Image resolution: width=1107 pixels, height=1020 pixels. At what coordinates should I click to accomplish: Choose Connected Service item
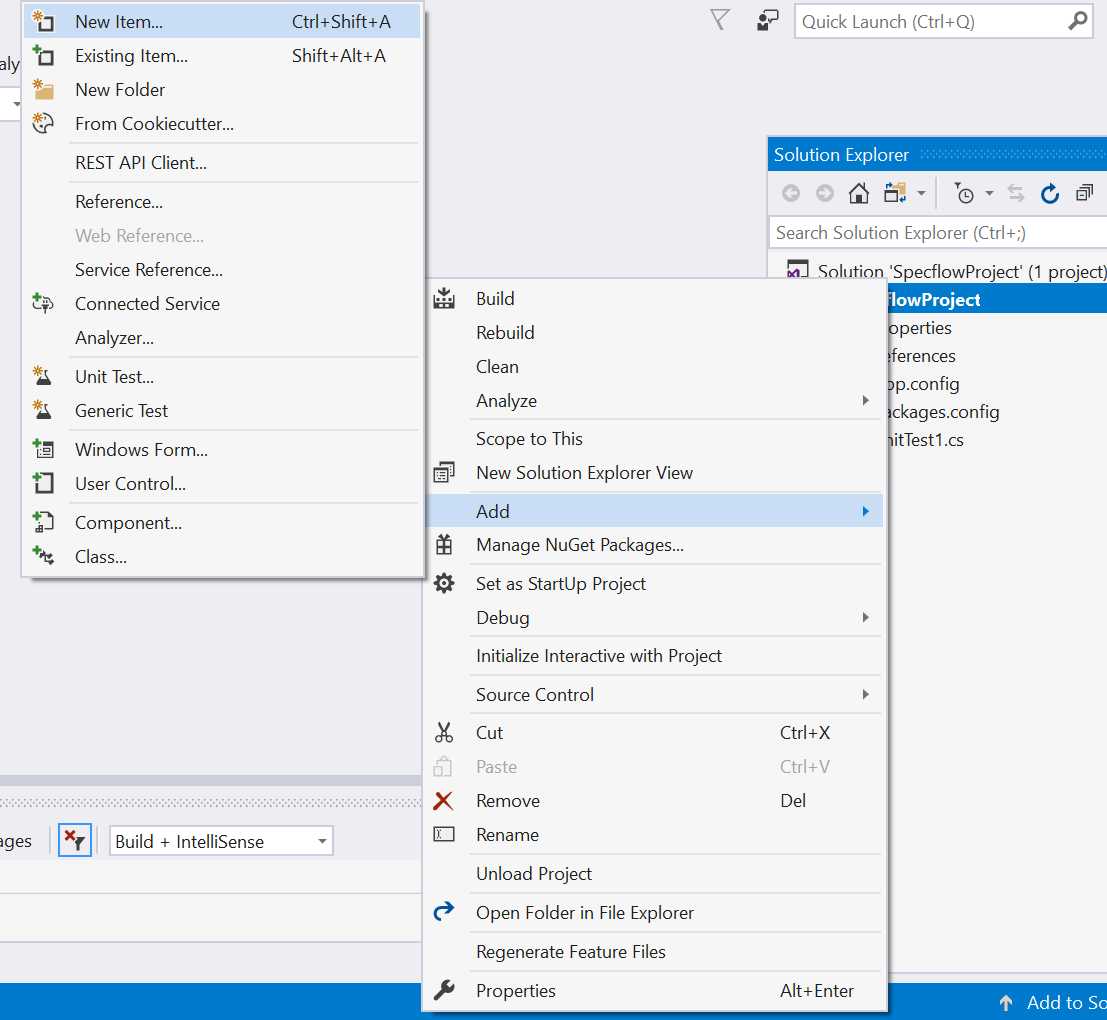pyautogui.click(x=222, y=304)
